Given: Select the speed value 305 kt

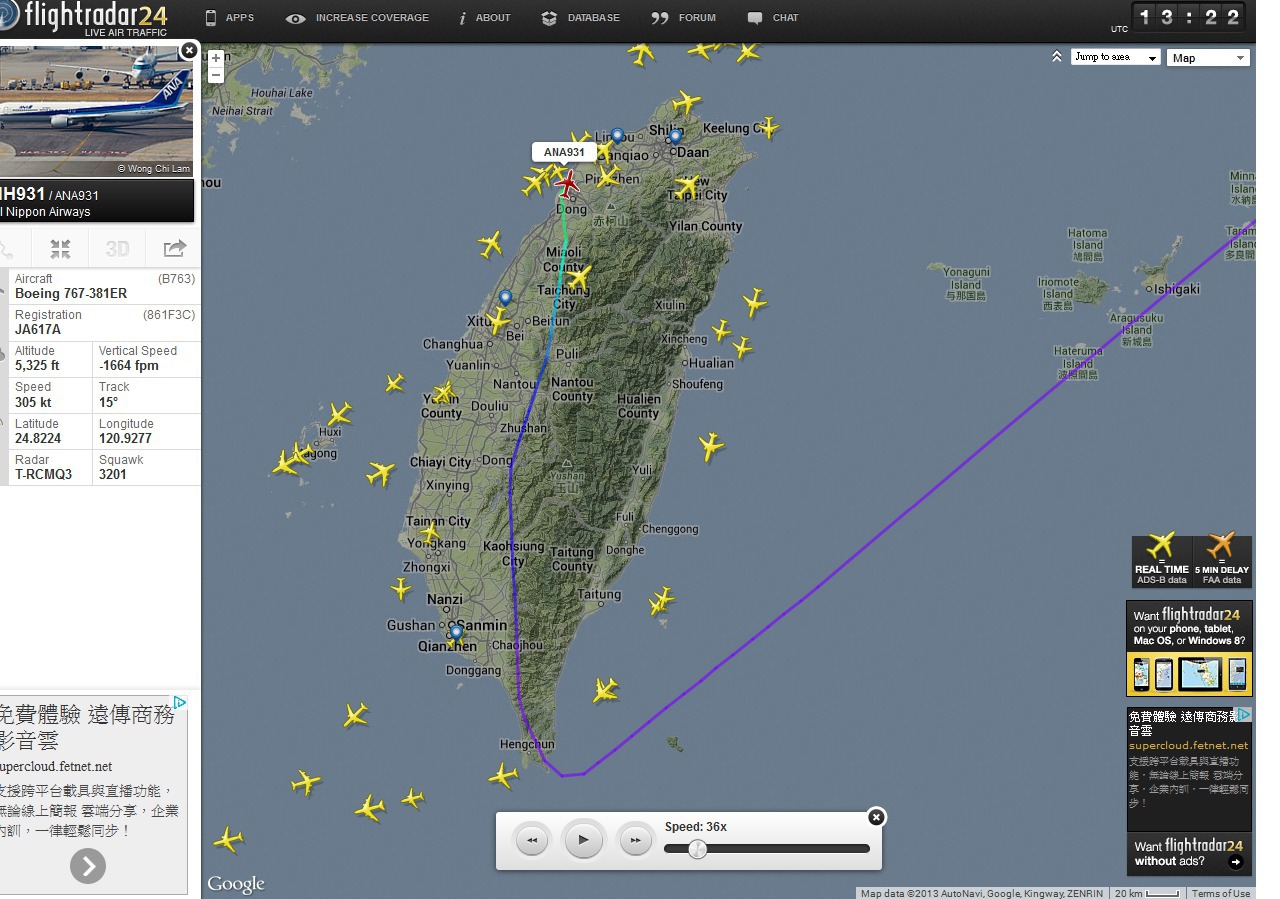Looking at the screenshot, I should [33, 402].
